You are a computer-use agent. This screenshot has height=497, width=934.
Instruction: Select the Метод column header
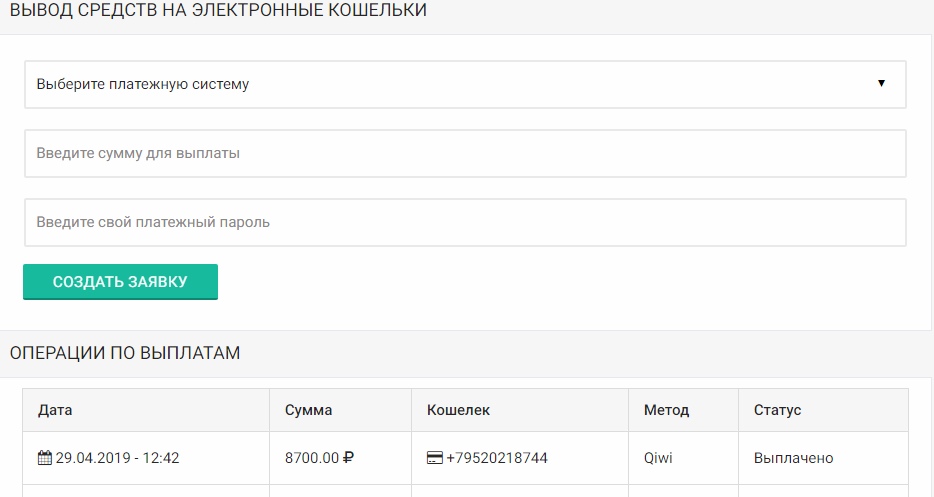tap(666, 410)
